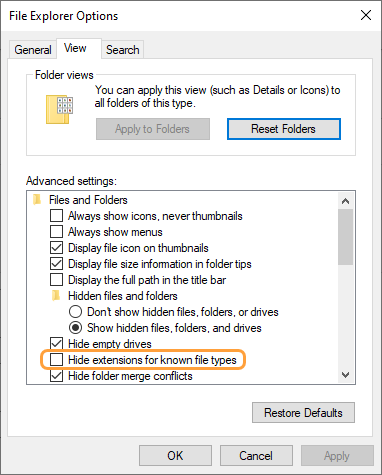
Task: Open the Search tab
Action: click(x=122, y=50)
